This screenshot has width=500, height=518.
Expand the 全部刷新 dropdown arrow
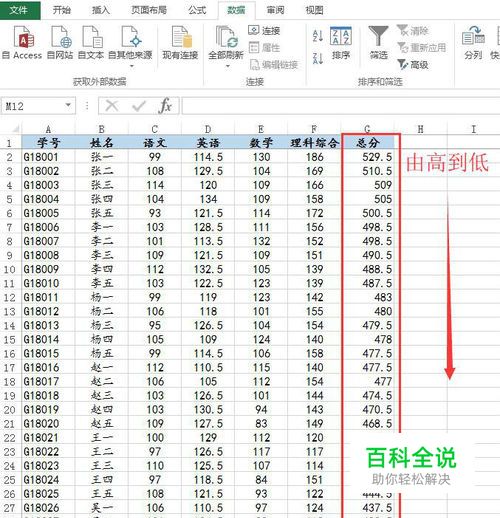[x=228, y=66]
